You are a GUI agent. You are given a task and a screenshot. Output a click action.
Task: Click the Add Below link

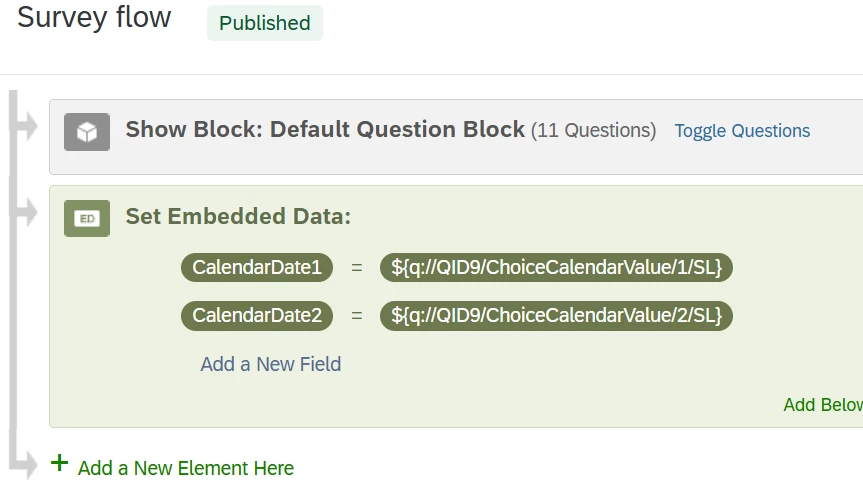[x=823, y=405]
